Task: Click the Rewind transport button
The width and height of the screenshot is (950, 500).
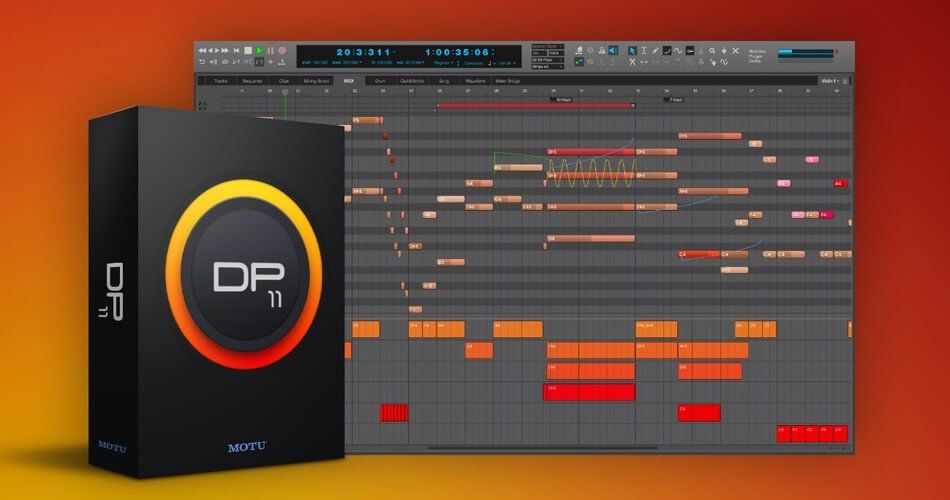Action: [x=202, y=51]
